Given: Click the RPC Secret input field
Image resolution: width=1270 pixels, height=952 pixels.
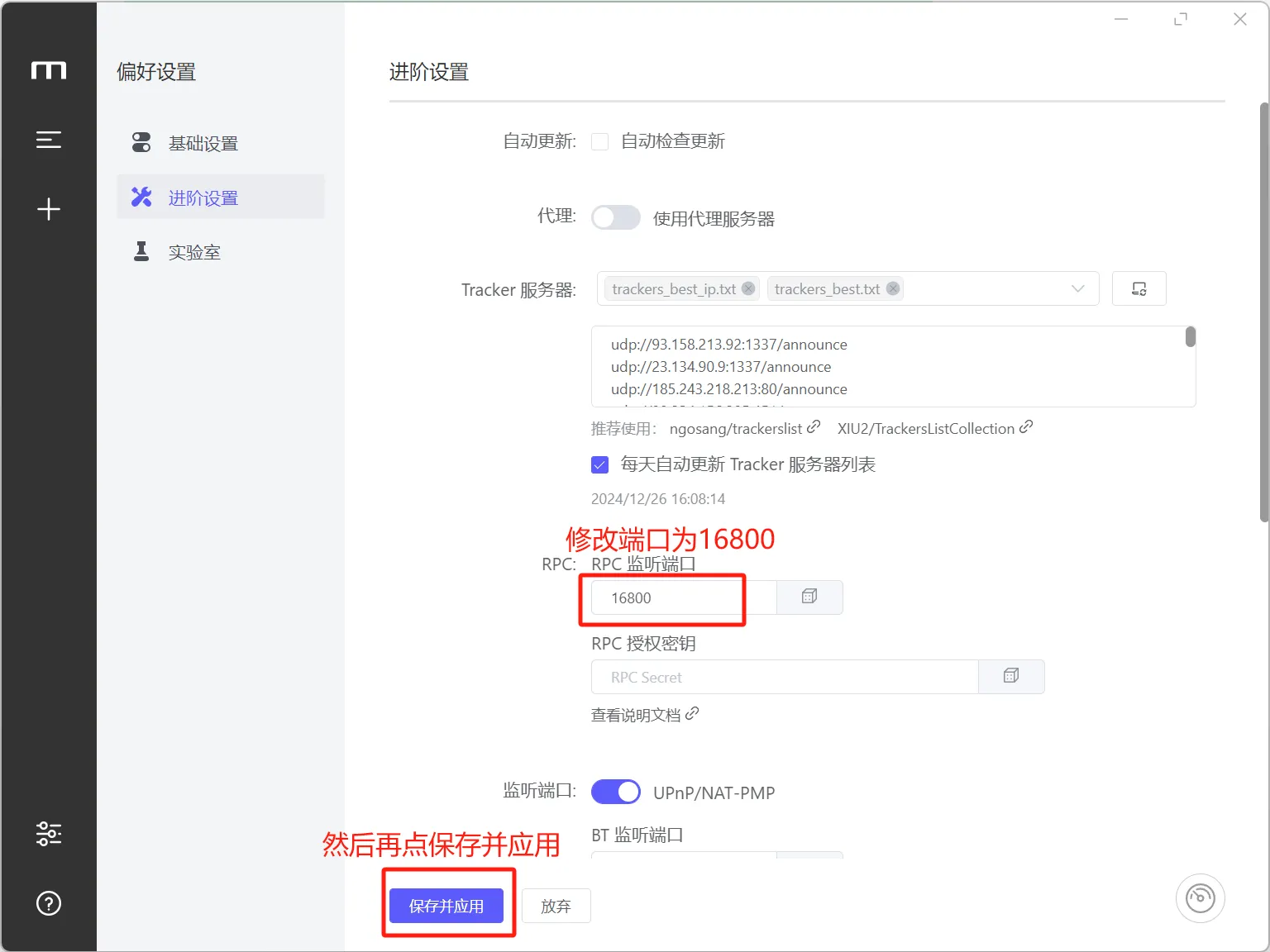Looking at the screenshot, I should (x=785, y=677).
